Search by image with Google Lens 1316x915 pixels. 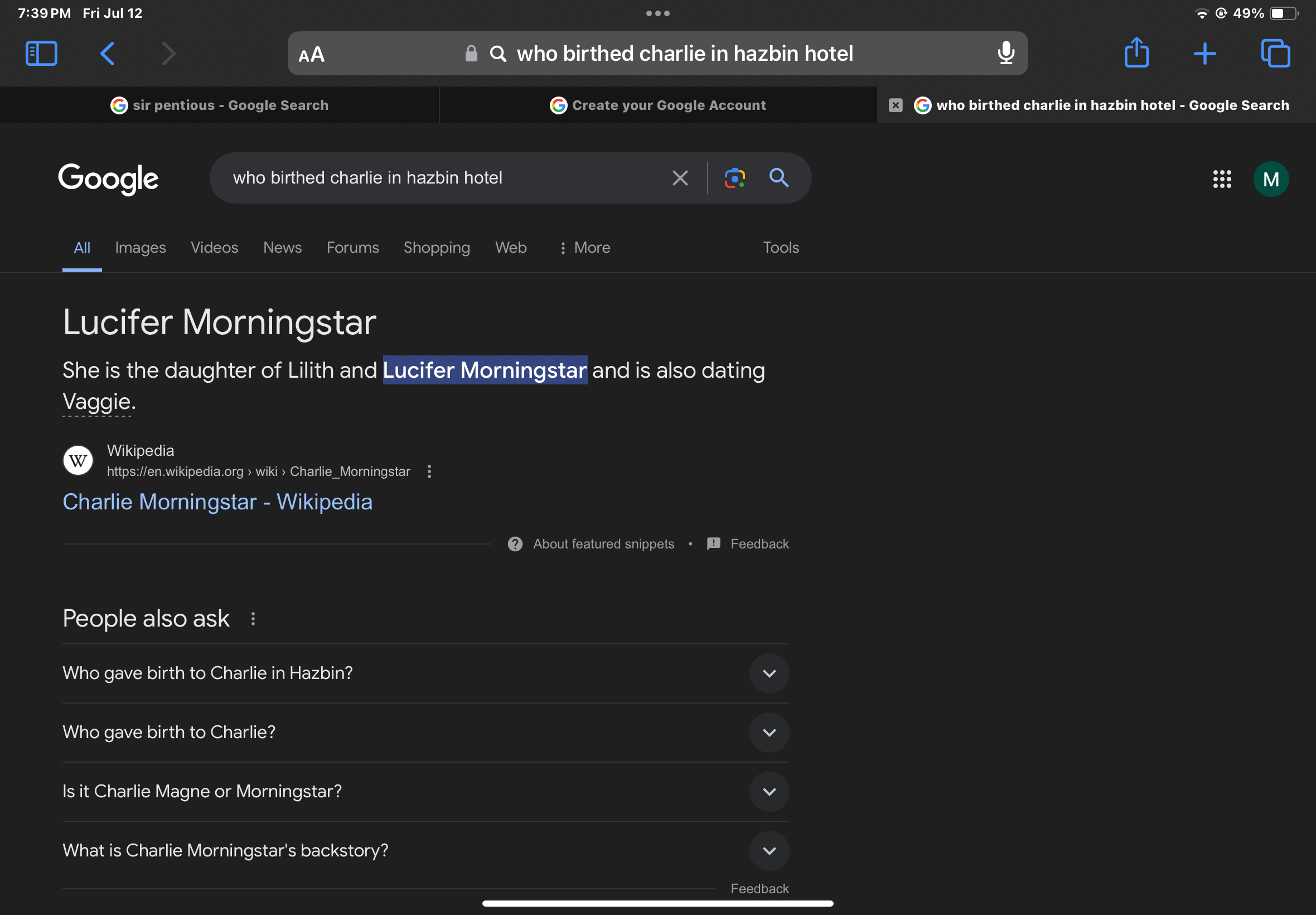tap(734, 178)
